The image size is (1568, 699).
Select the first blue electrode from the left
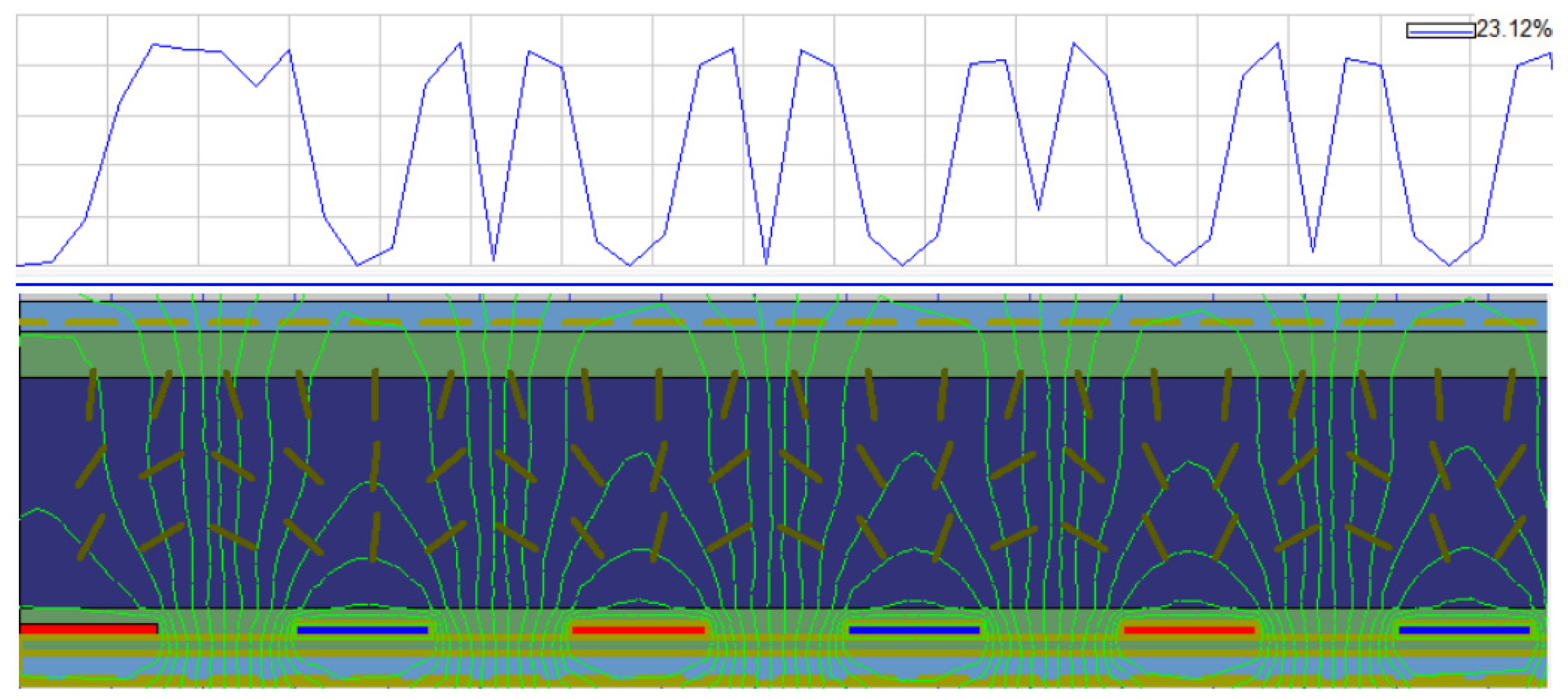click(362, 630)
